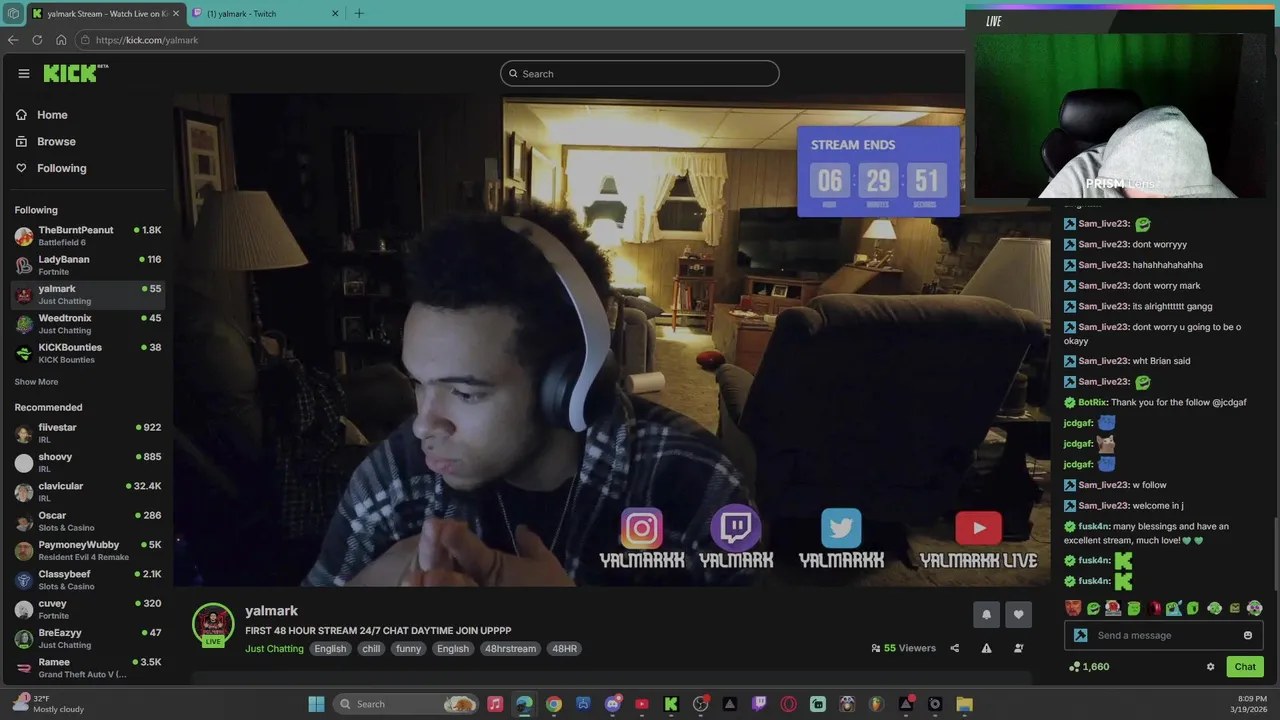Expand followed list with Show More
The height and width of the screenshot is (720, 1280).
(x=36, y=382)
